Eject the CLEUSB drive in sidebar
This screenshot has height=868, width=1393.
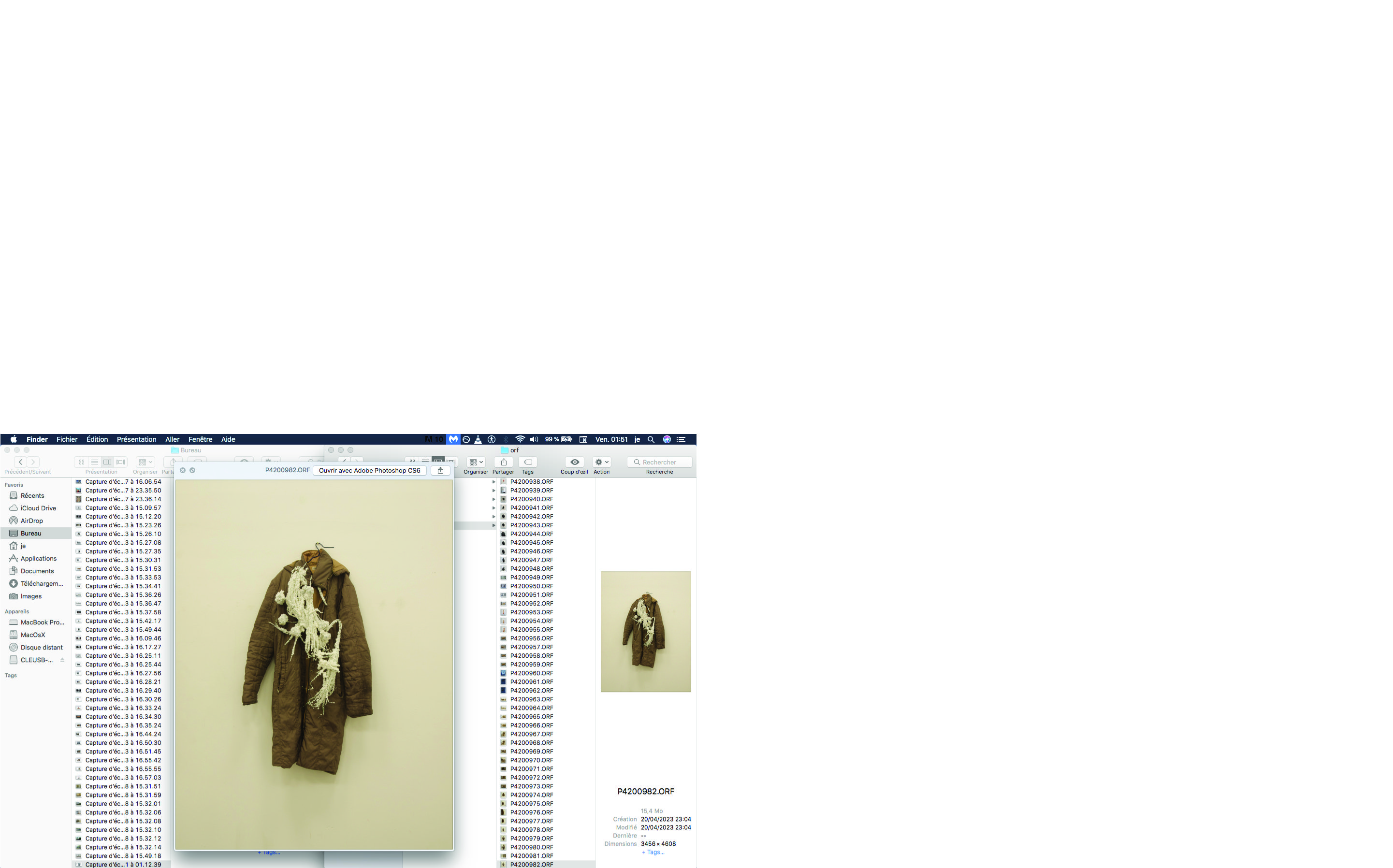pyautogui.click(x=62, y=660)
